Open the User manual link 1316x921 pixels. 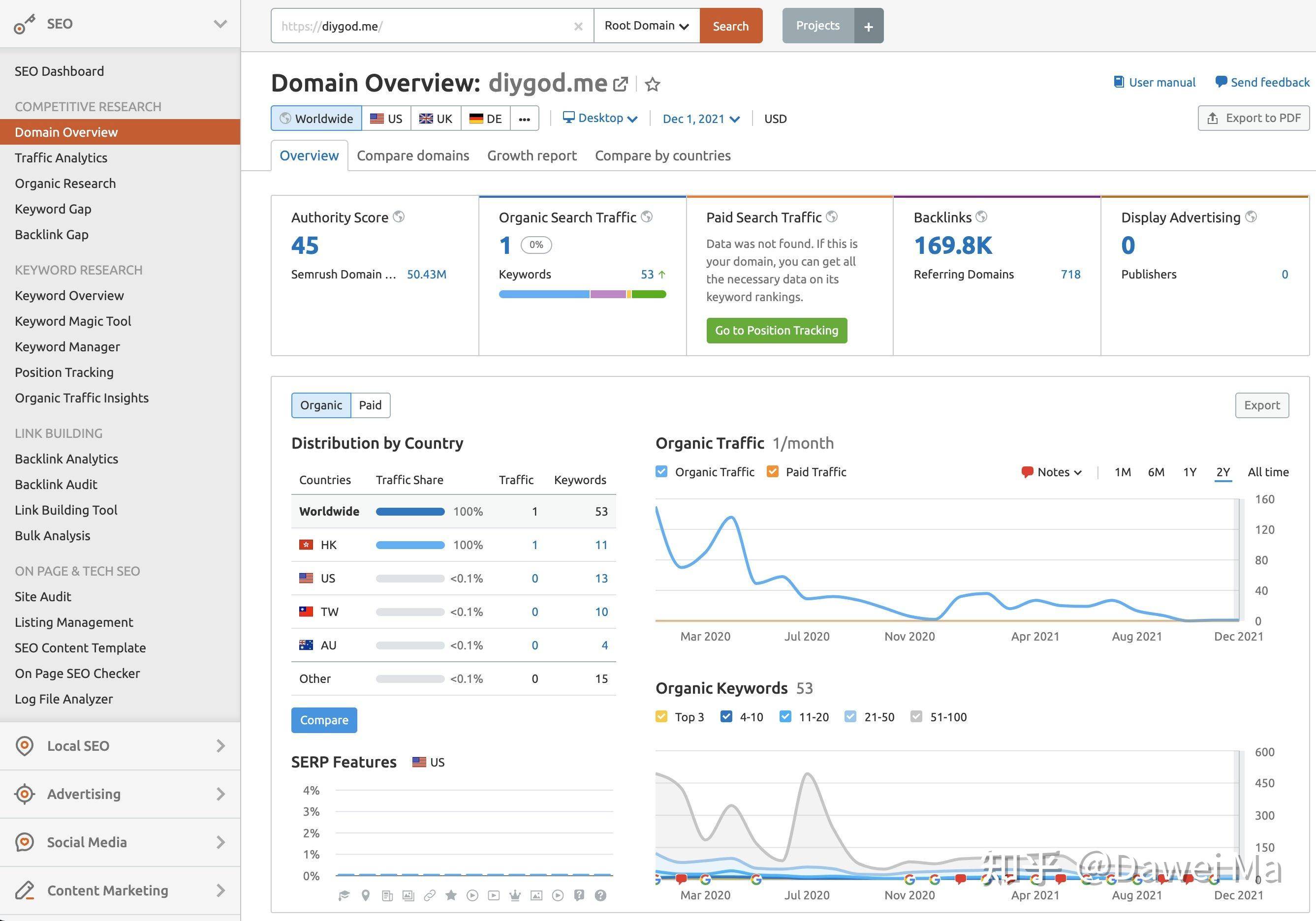point(1155,82)
